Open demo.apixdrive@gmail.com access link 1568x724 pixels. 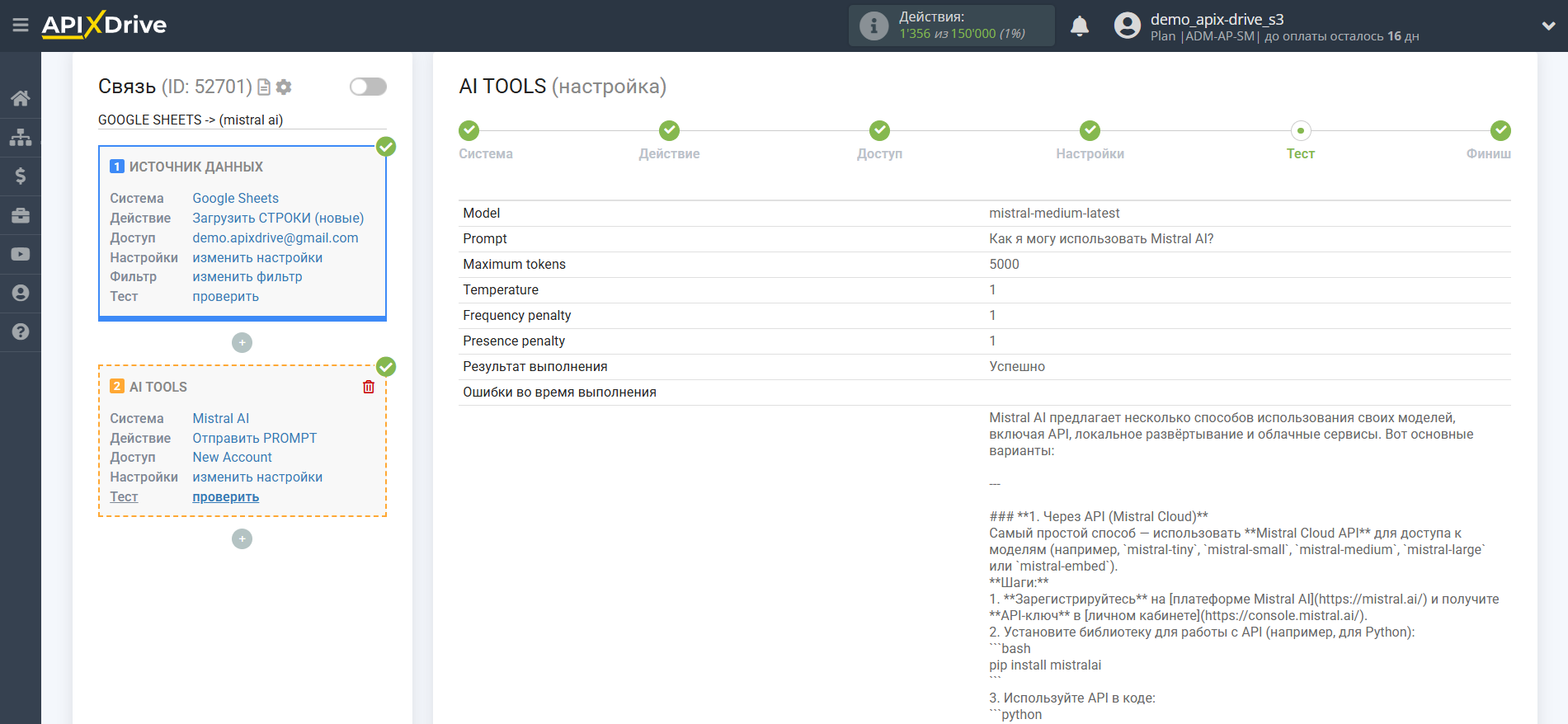point(275,237)
